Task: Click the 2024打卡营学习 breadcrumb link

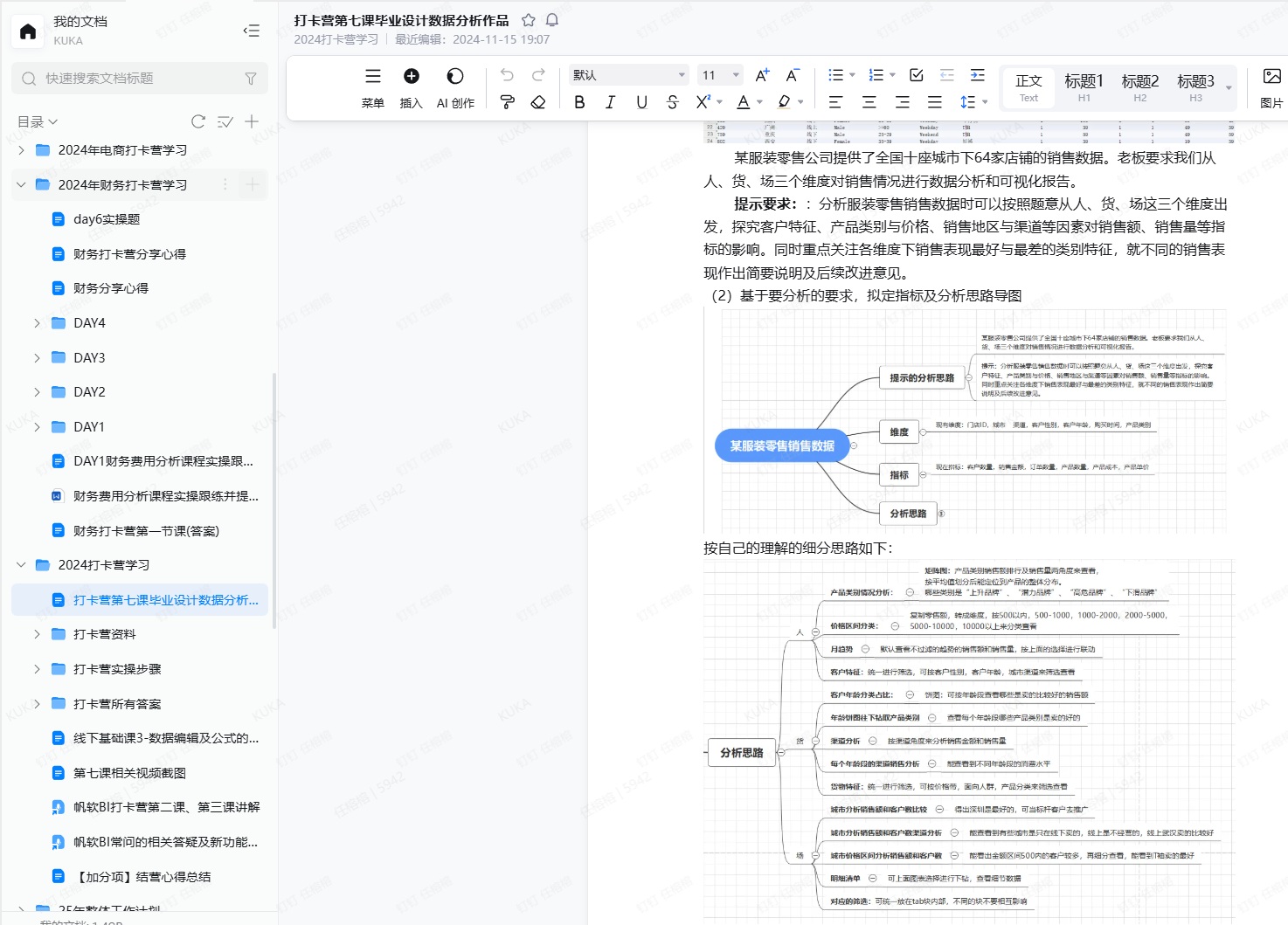Action: 336,39
